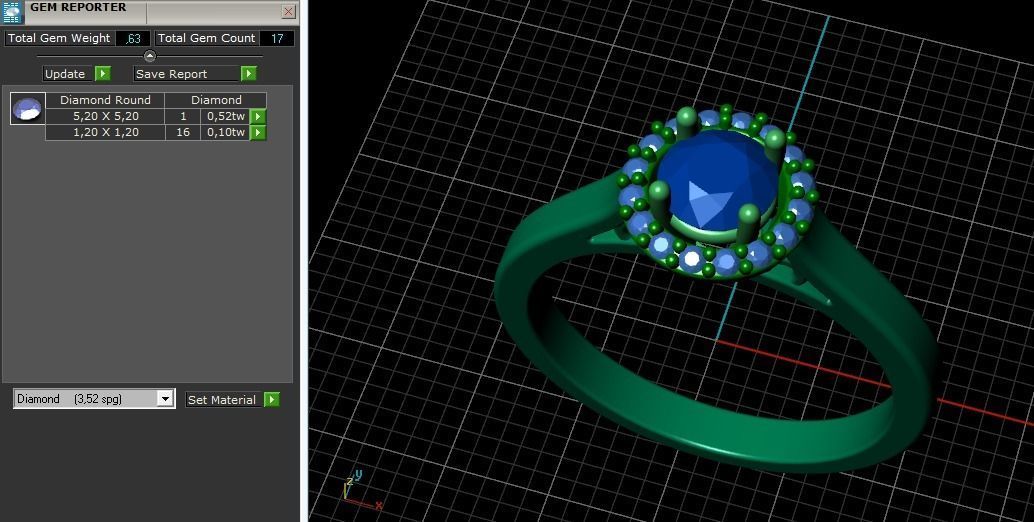Click the Total Gem Count label

(x=206, y=38)
